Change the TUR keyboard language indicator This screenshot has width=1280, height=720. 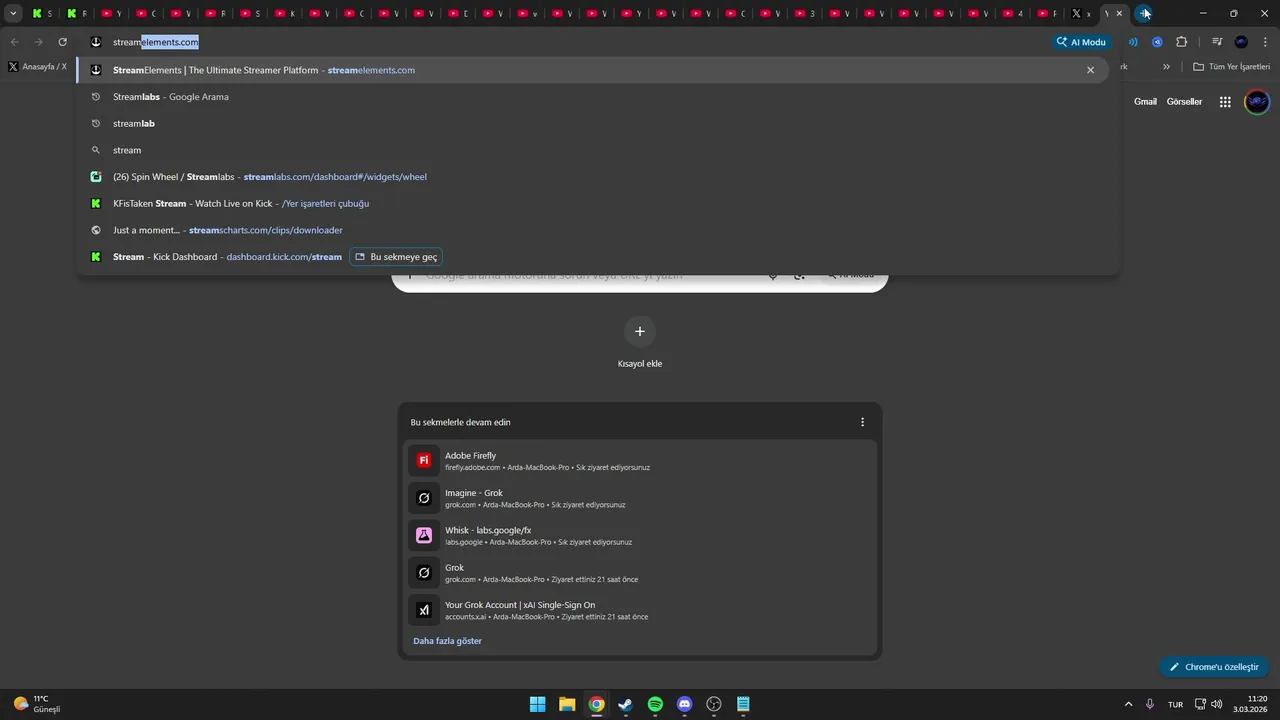tap(1176, 704)
